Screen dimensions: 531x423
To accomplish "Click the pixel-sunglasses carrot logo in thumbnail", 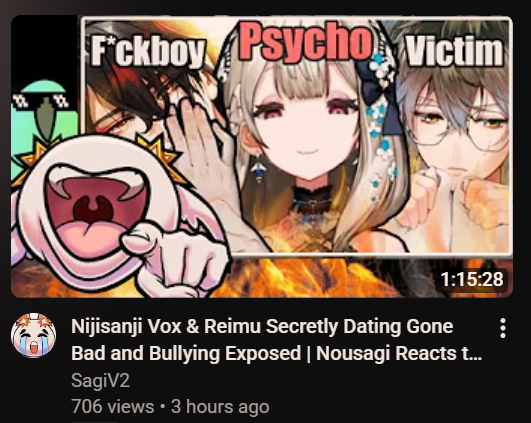I will [44, 108].
